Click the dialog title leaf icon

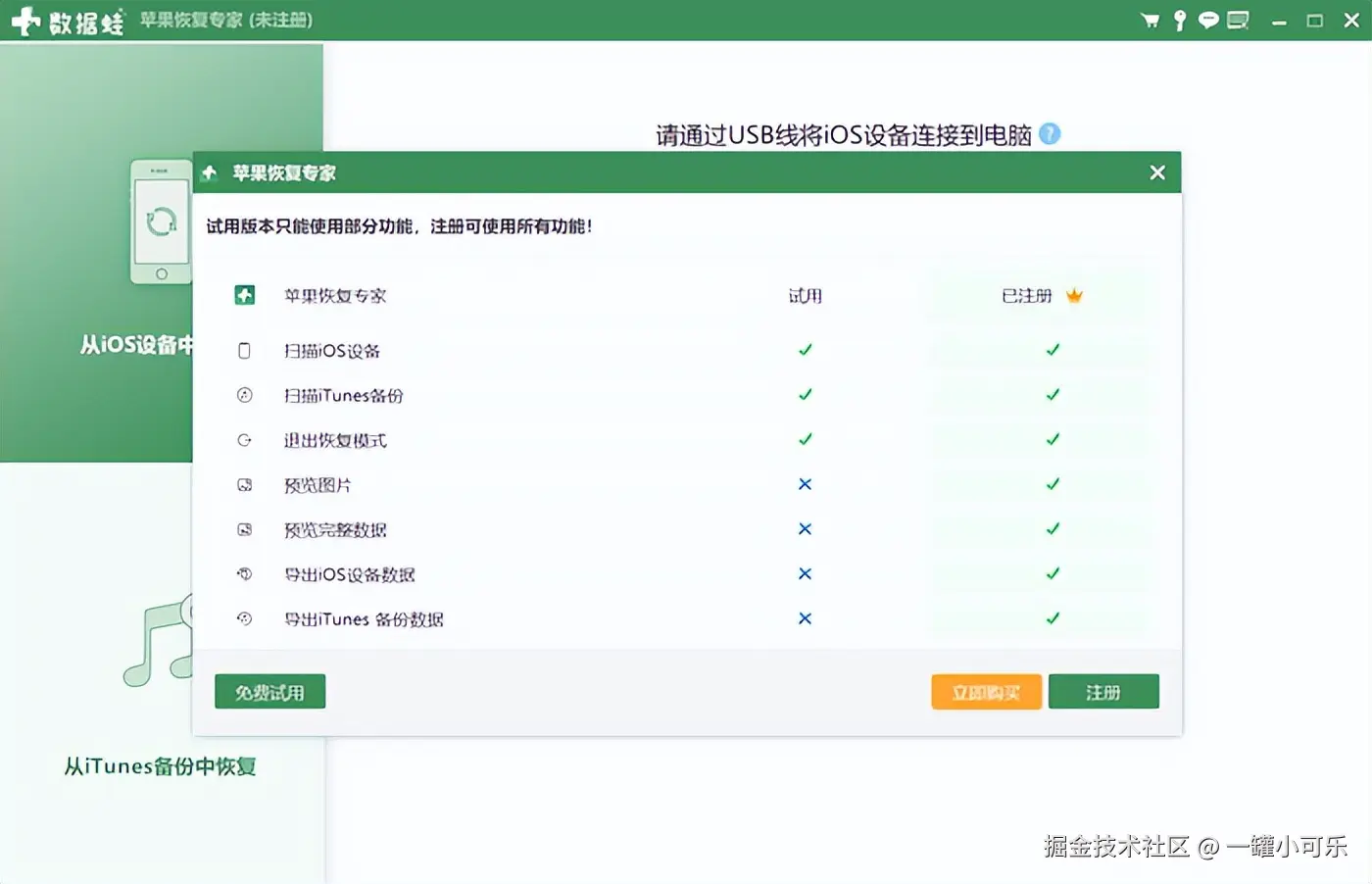(209, 173)
